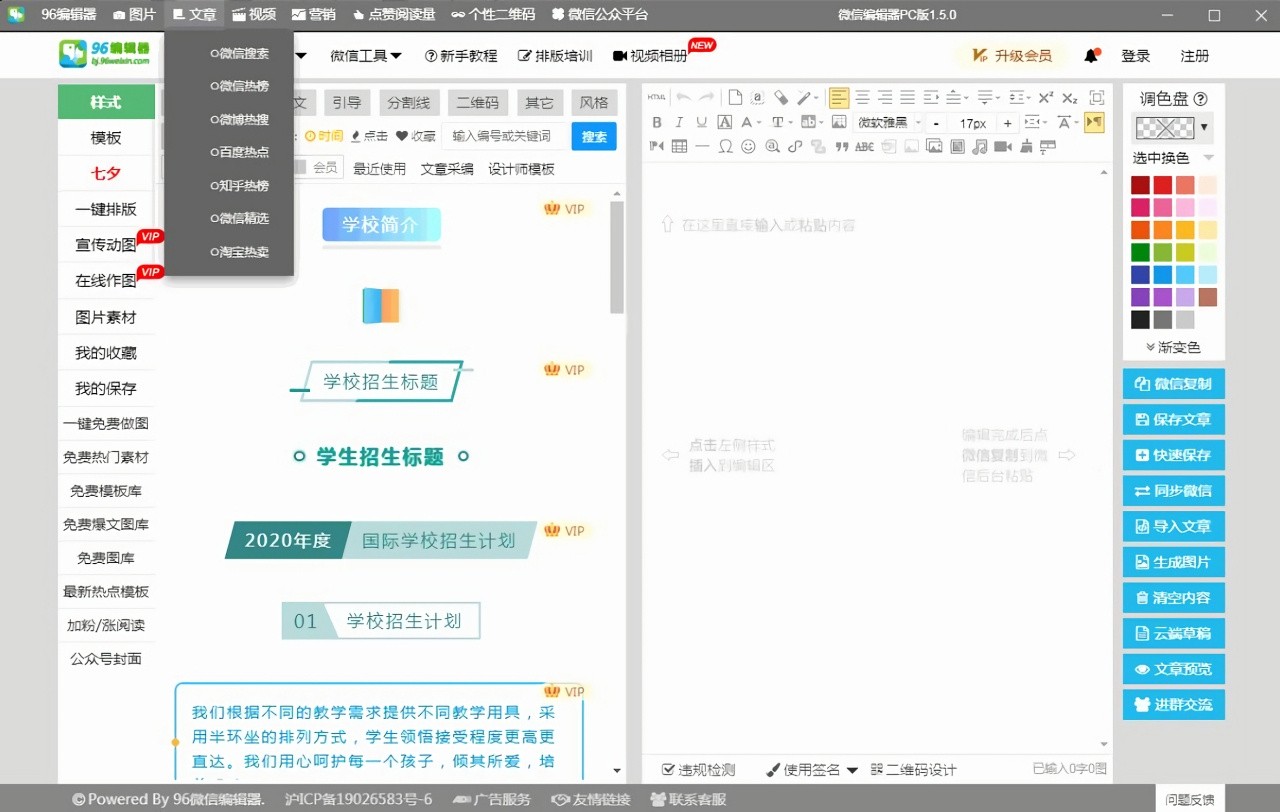Toggle the 收藏 heart filter

point(416,136)
